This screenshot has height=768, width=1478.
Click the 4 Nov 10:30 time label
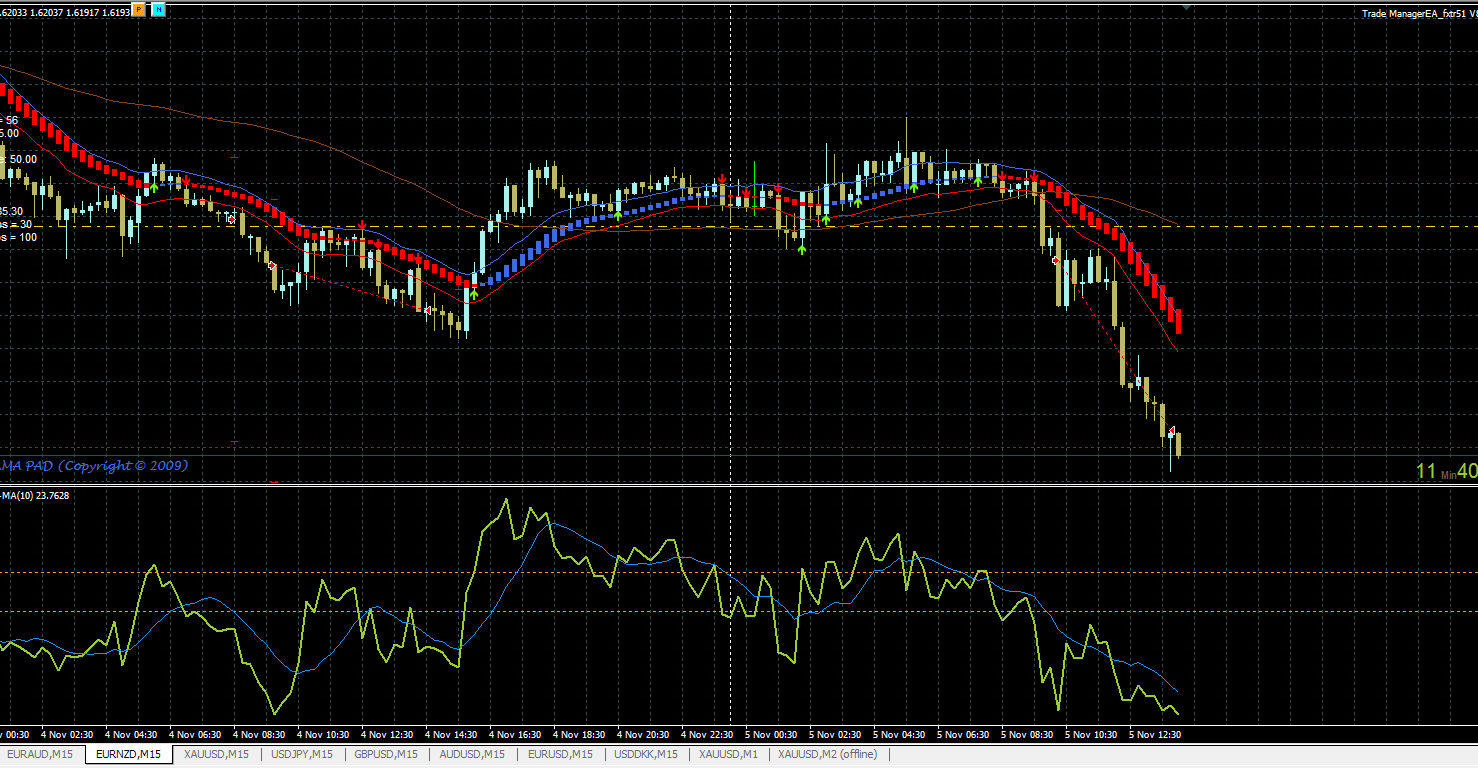[x=323, y=735]
